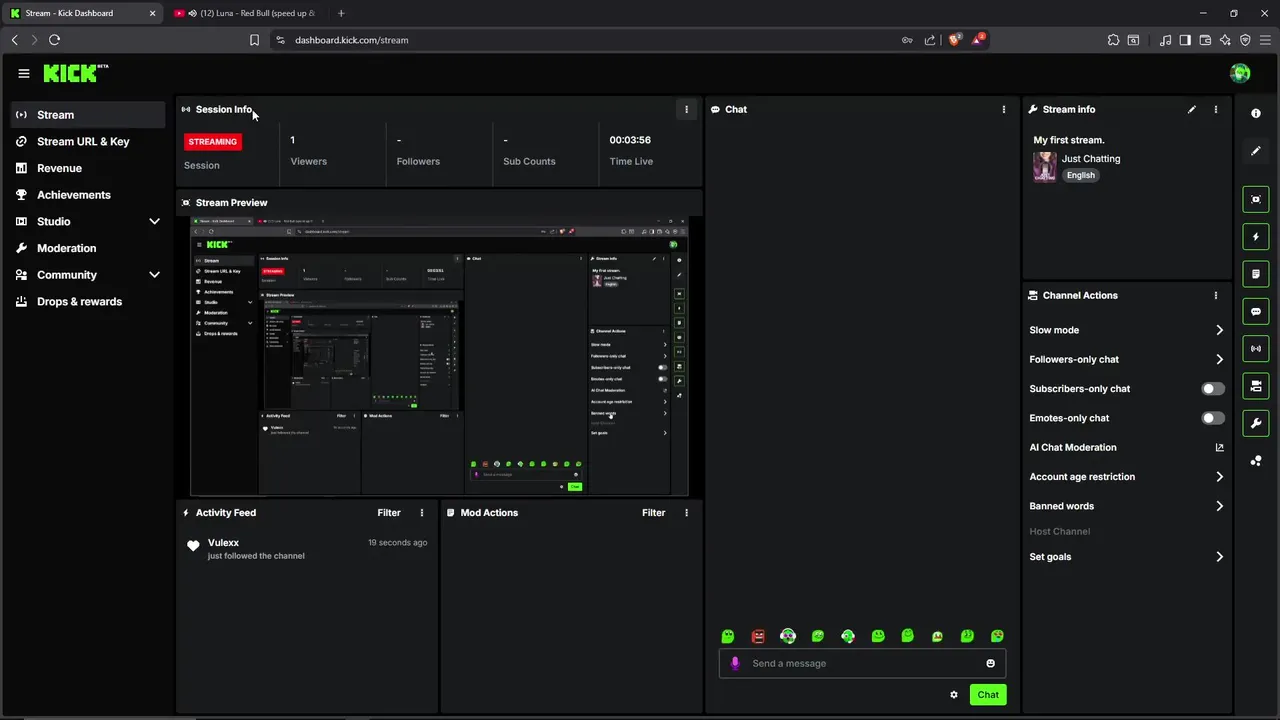The image size is (1280, 720).
Task: Open AI Chat Moderation external link
Action: (1219, 448)
